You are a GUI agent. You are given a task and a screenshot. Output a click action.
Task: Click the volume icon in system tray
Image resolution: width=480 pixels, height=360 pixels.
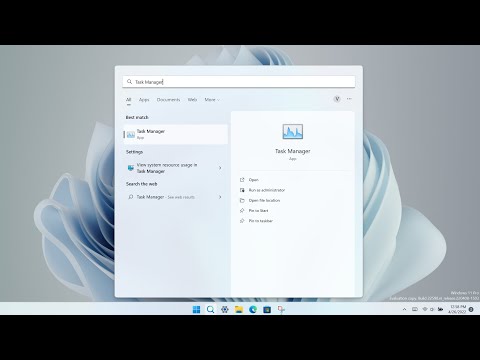coord(432,309)
